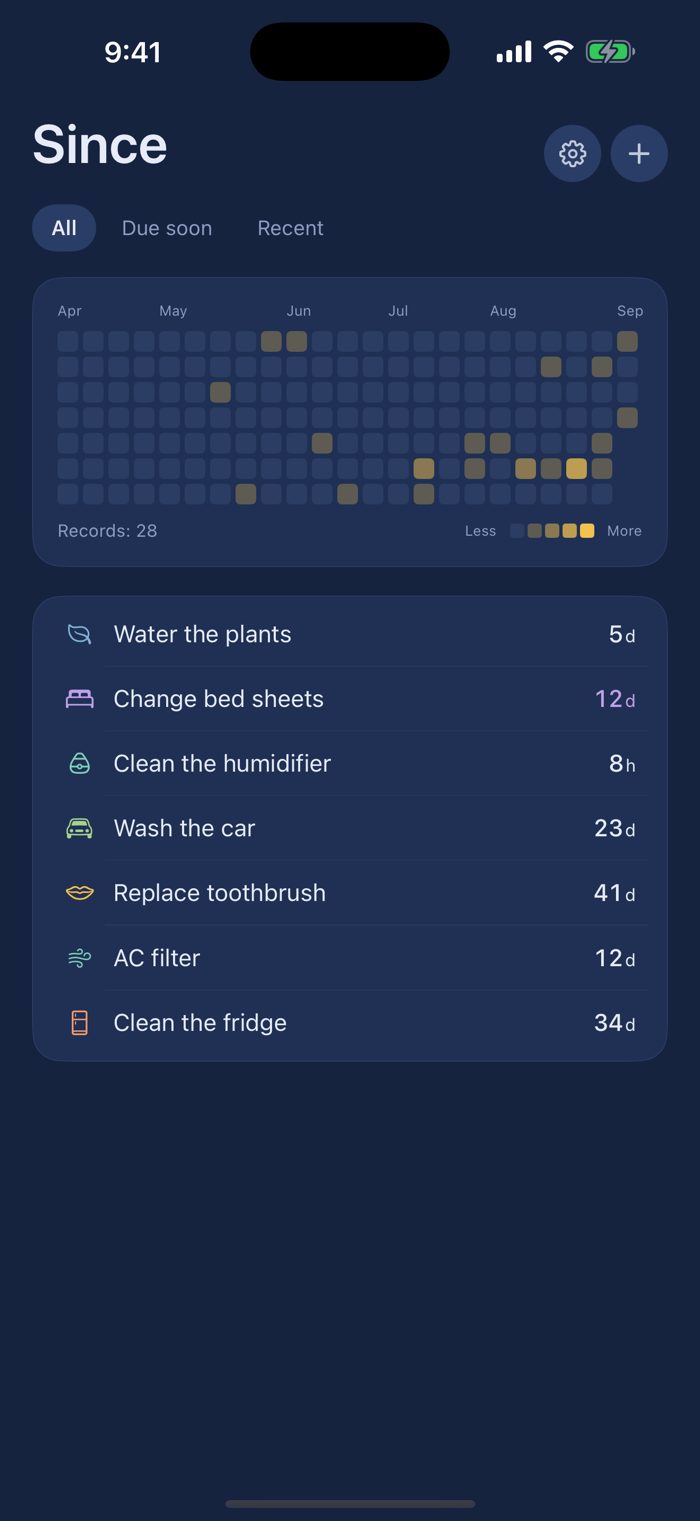Tap the 34d counter for Clean the fridge
Screen dimensions: 700x1521
[614, 1022]
